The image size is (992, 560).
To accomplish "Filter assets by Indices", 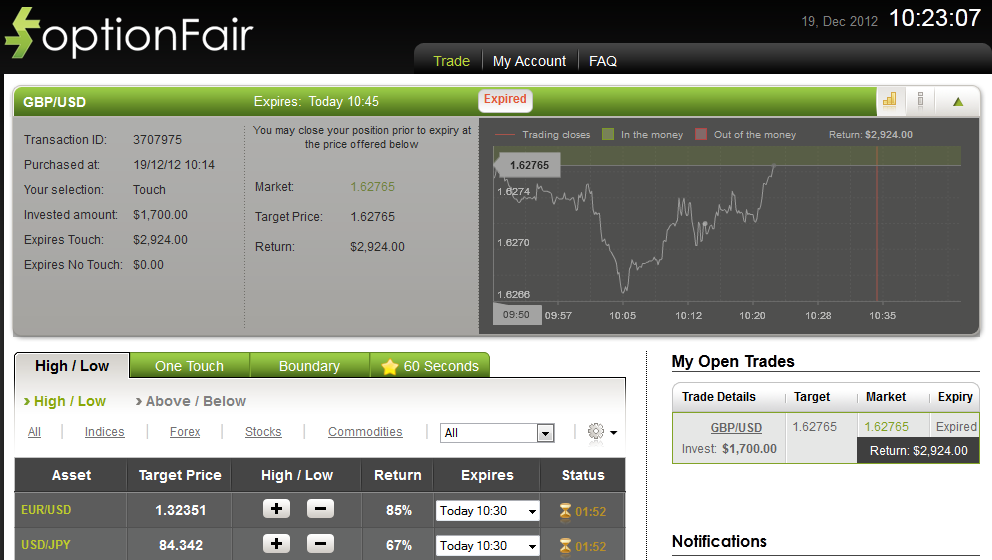I will 104,432.
